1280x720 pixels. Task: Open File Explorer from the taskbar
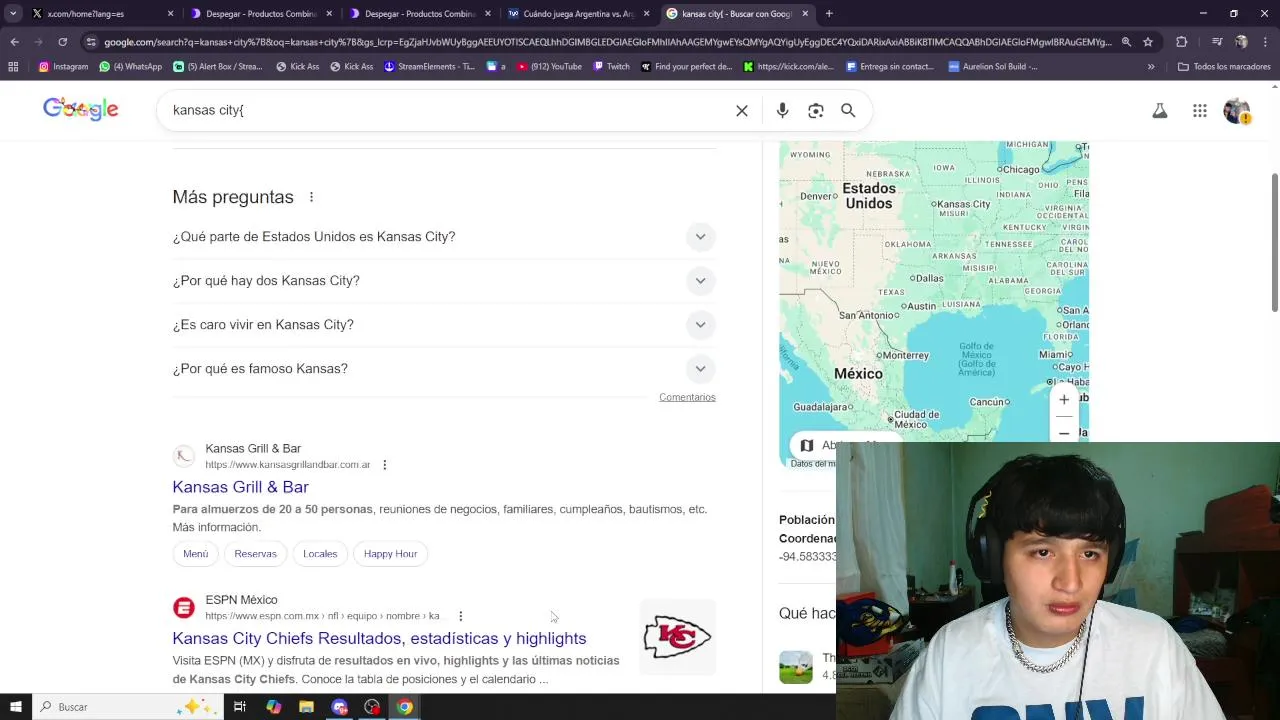(306, 707)
